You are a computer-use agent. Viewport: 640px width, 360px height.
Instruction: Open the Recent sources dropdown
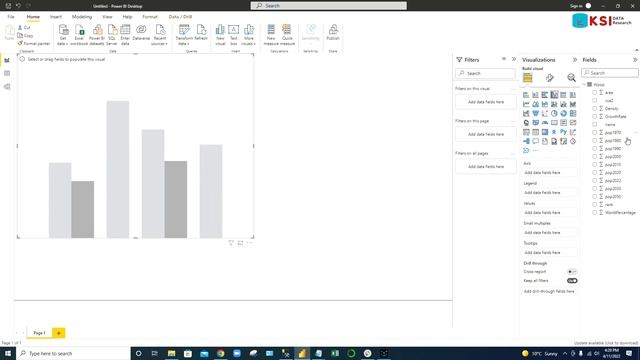(x=160, y=35)
